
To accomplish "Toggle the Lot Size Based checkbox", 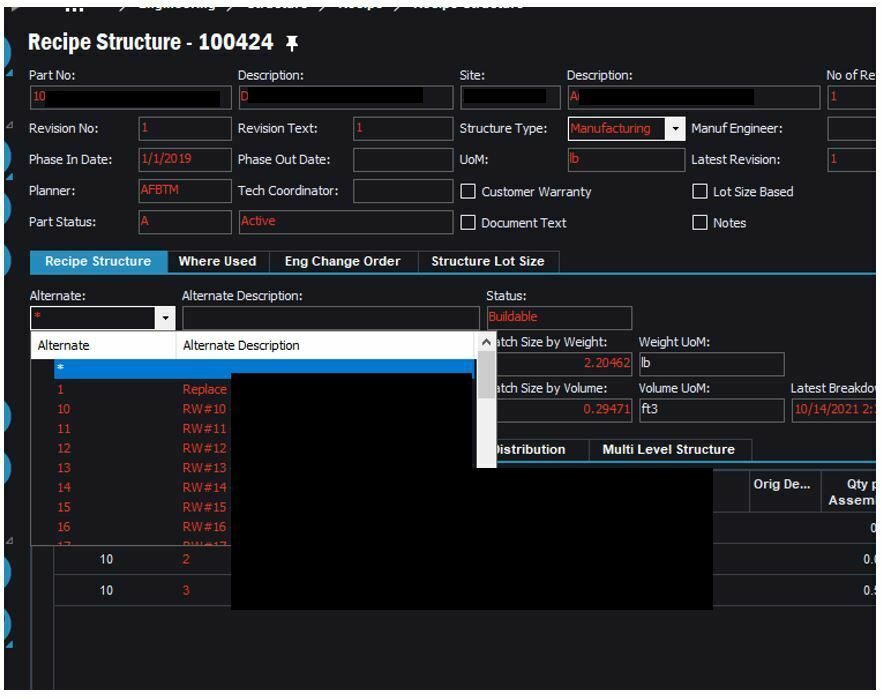I will pos(699,192).
